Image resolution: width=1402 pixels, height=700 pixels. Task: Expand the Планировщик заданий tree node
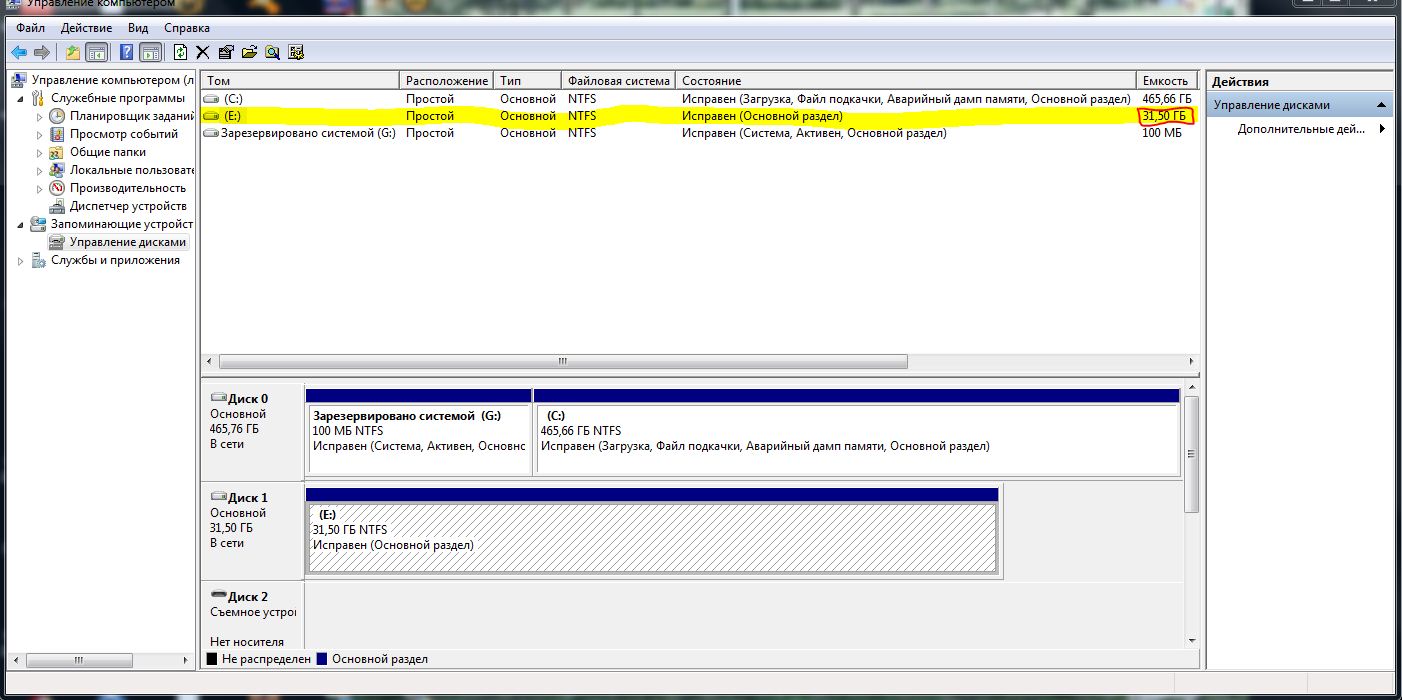tap(40, 116)
